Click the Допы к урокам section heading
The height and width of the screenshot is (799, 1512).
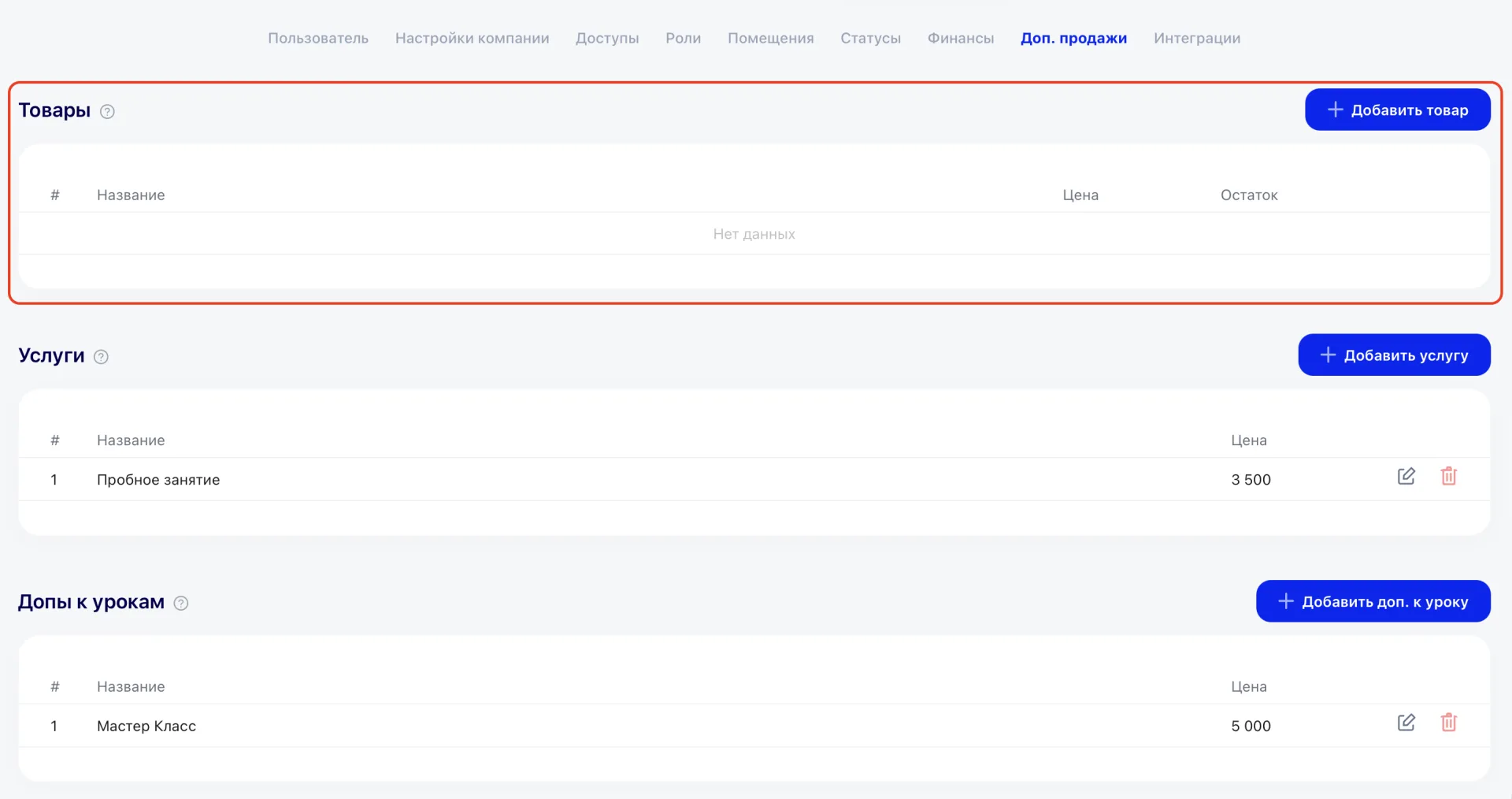click(91, 602)
